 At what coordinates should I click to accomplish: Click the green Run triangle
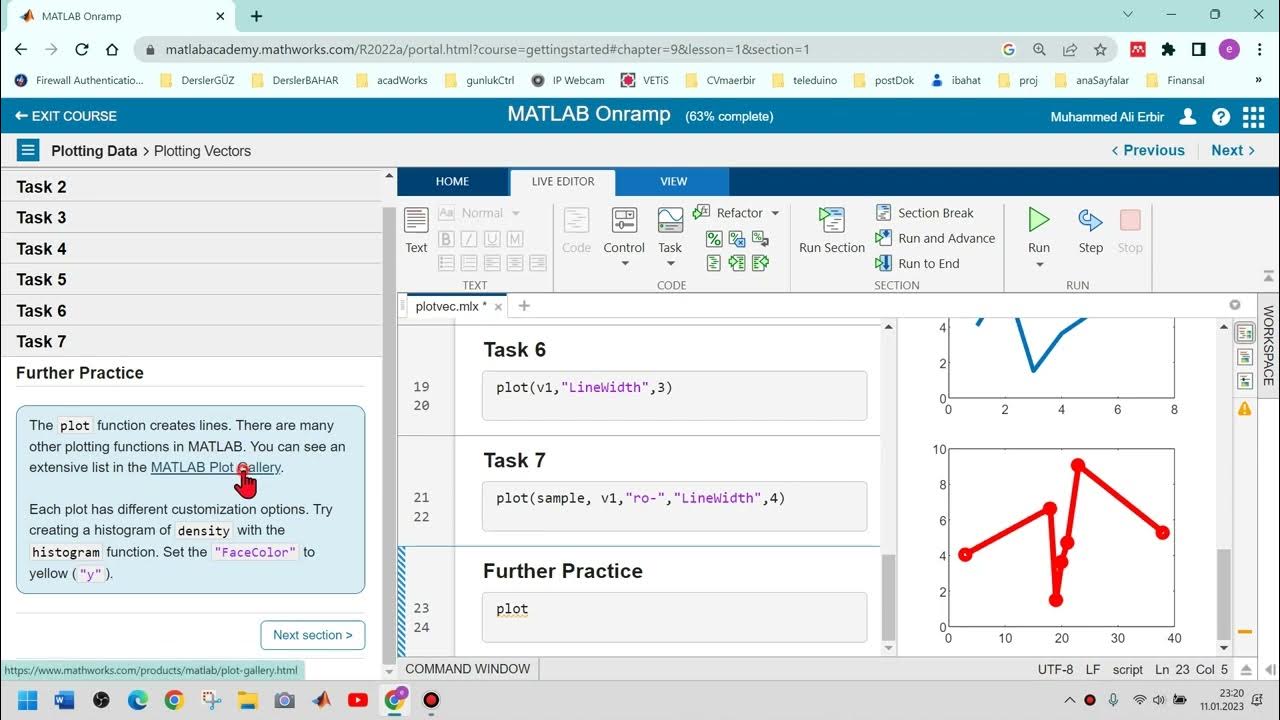click(1039, 220)
